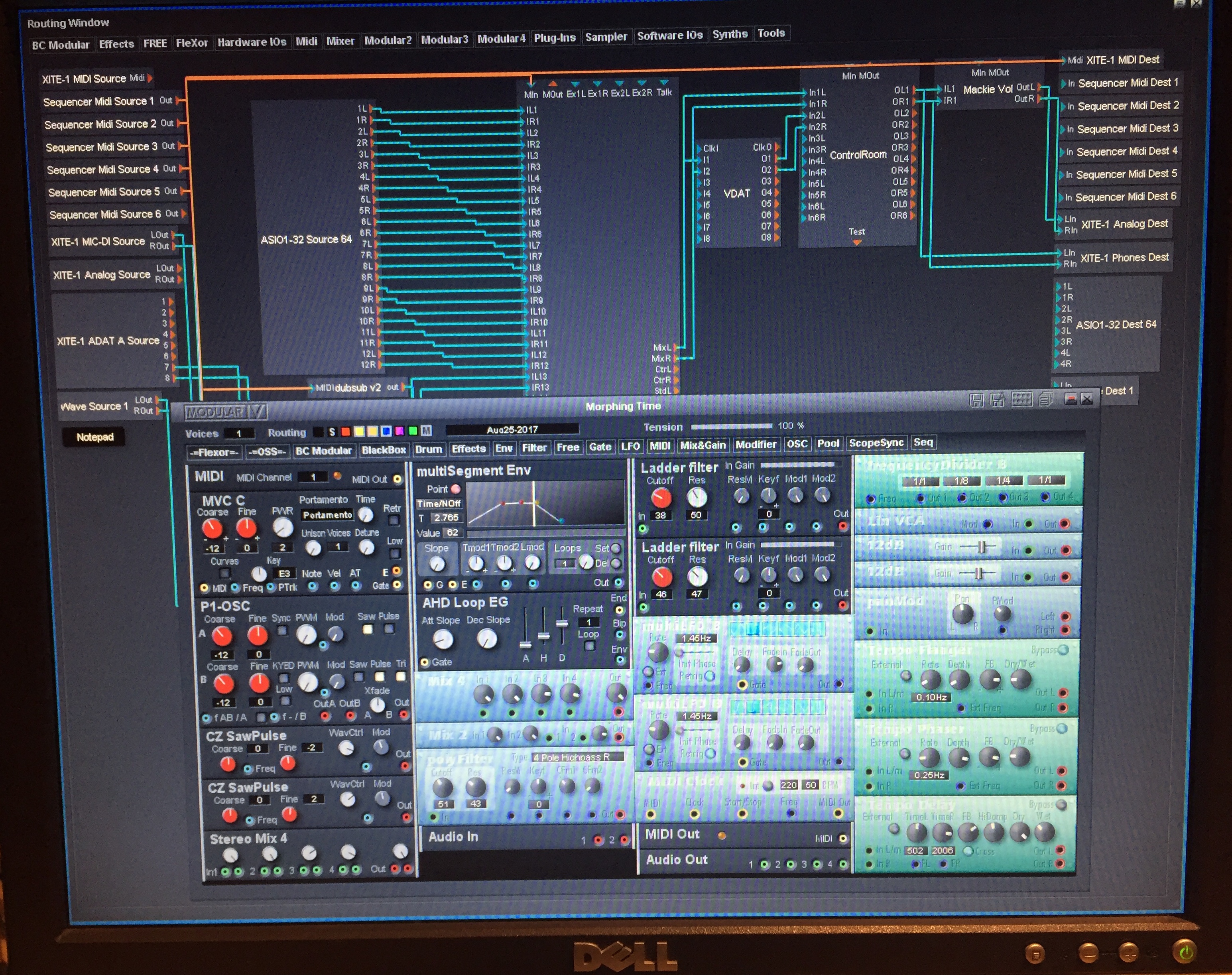Click the MIDI module's MIDI Out port
Screen dimensions: 1232x975
click(398, 479)
